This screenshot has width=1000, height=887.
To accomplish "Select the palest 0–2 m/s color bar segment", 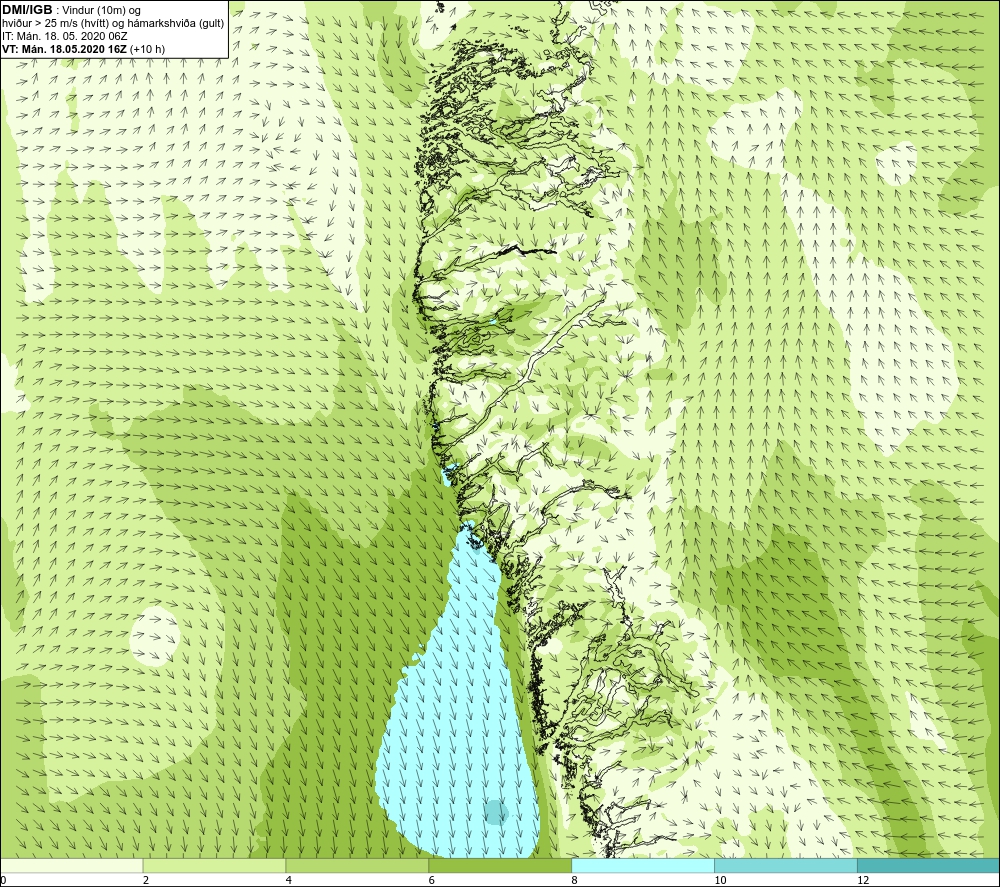I will [71, 865].
